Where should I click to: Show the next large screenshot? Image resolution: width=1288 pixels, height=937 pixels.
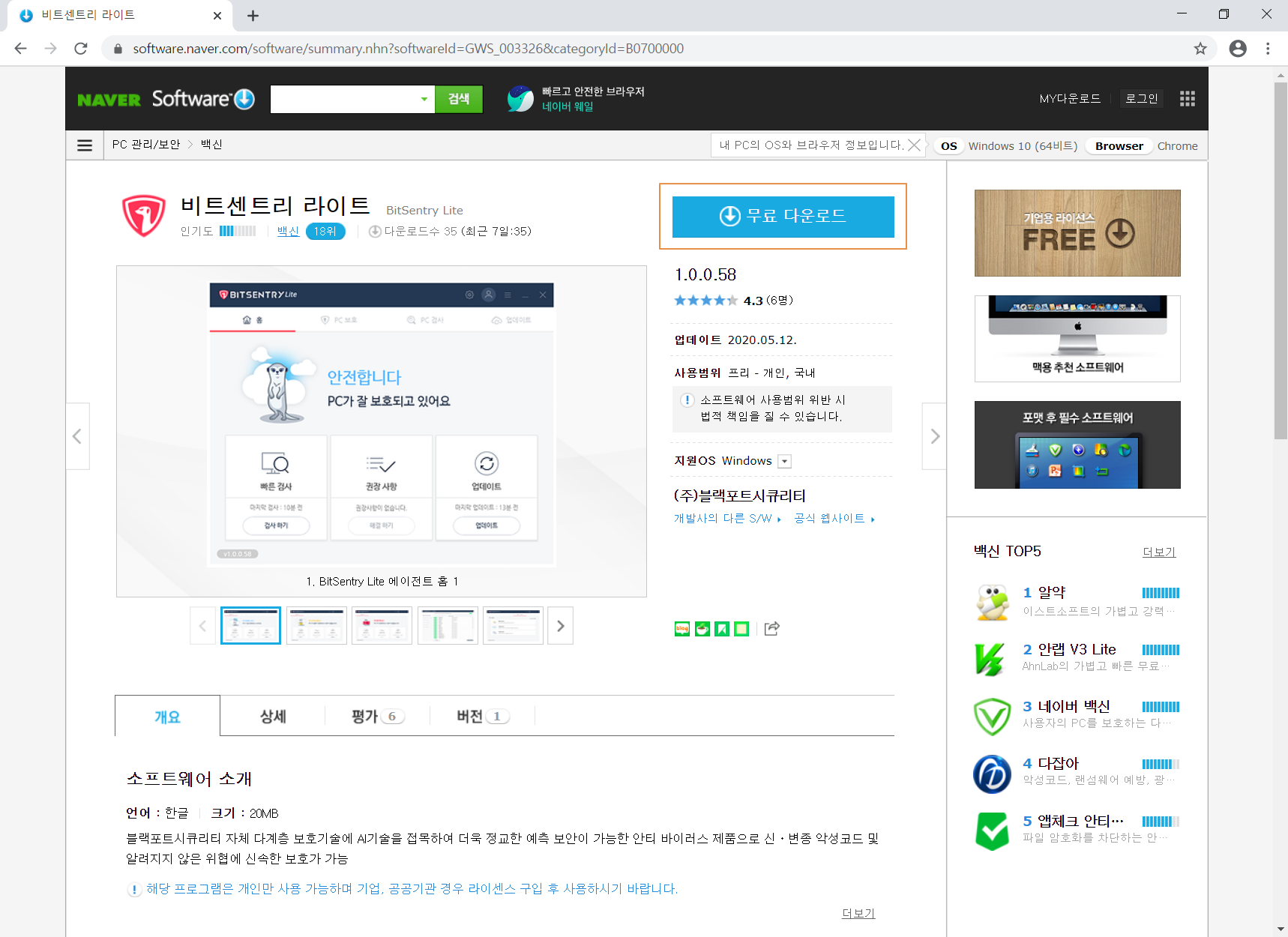[x=934, y=436]
